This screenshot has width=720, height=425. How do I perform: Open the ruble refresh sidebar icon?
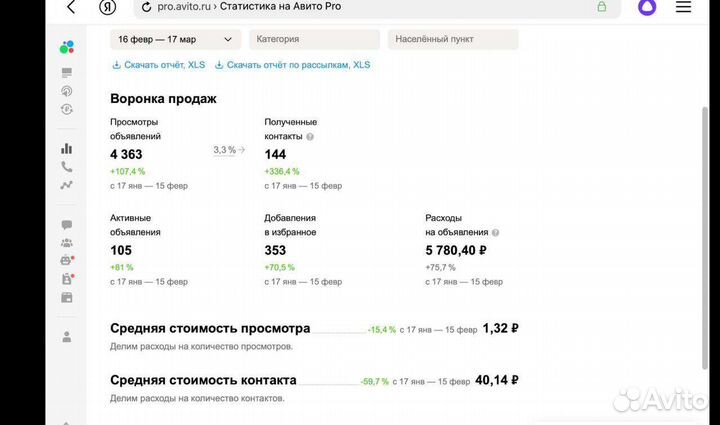67,109
